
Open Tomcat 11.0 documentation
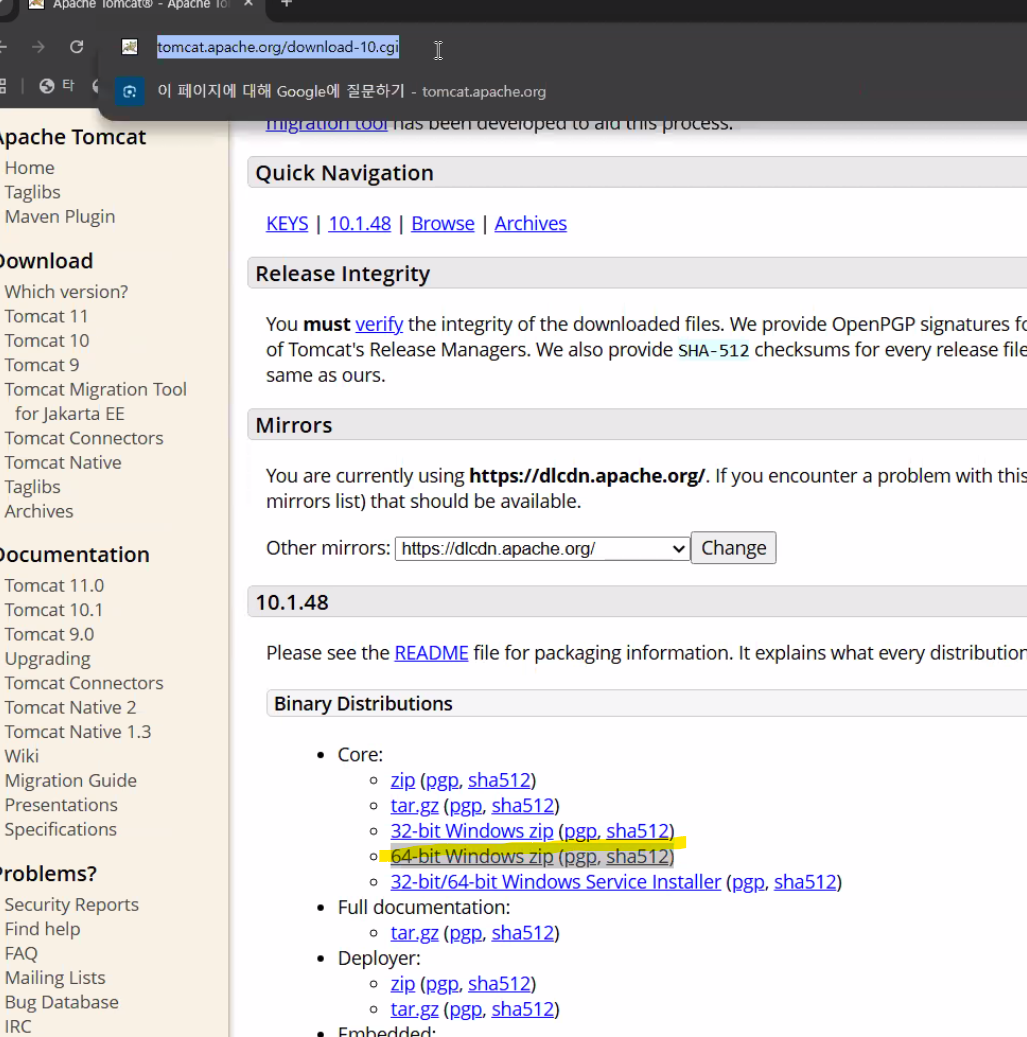point(54,585)
